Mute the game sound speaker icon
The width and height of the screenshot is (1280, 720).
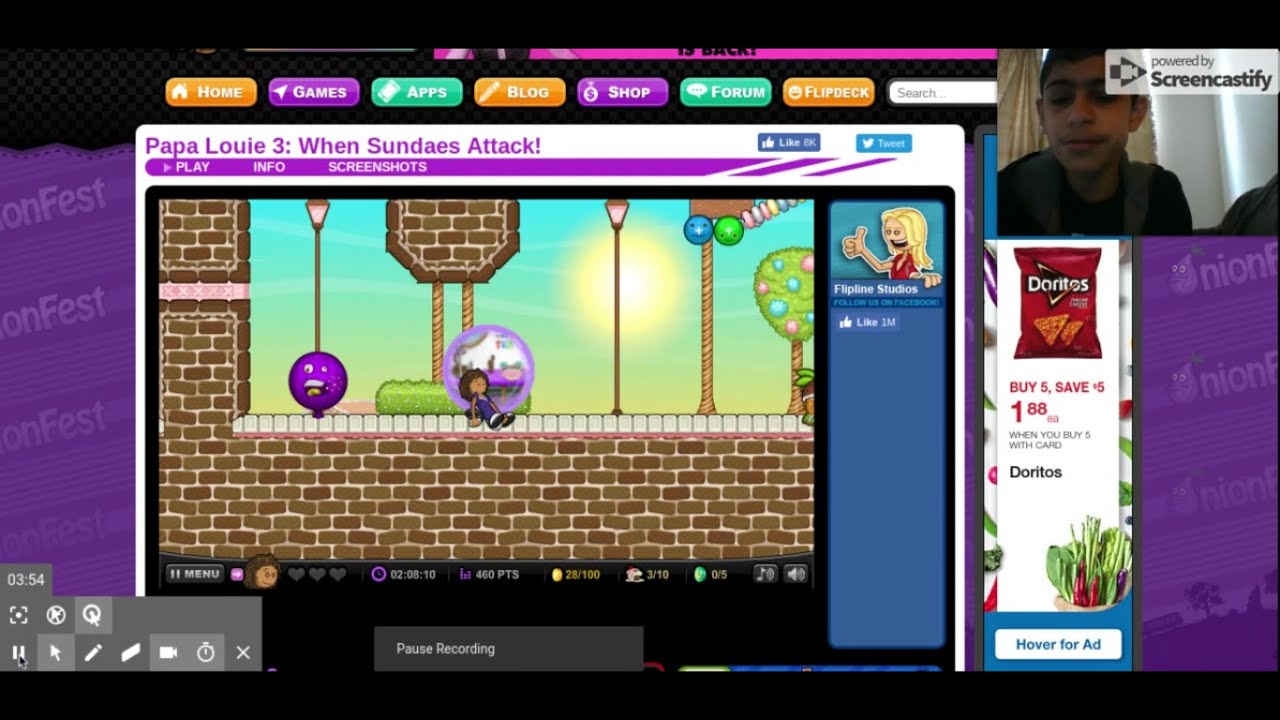[796, 574]
